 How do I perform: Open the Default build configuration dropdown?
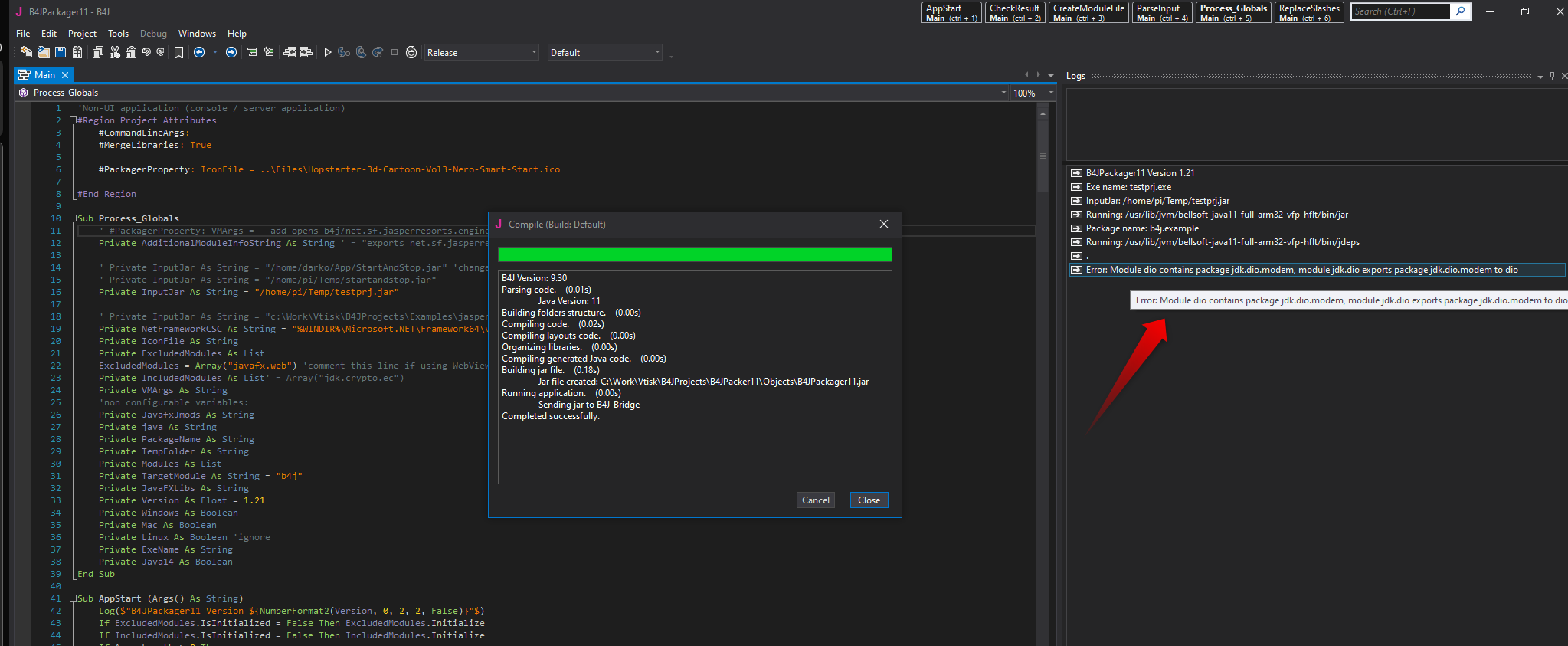[x=604, y=52]
